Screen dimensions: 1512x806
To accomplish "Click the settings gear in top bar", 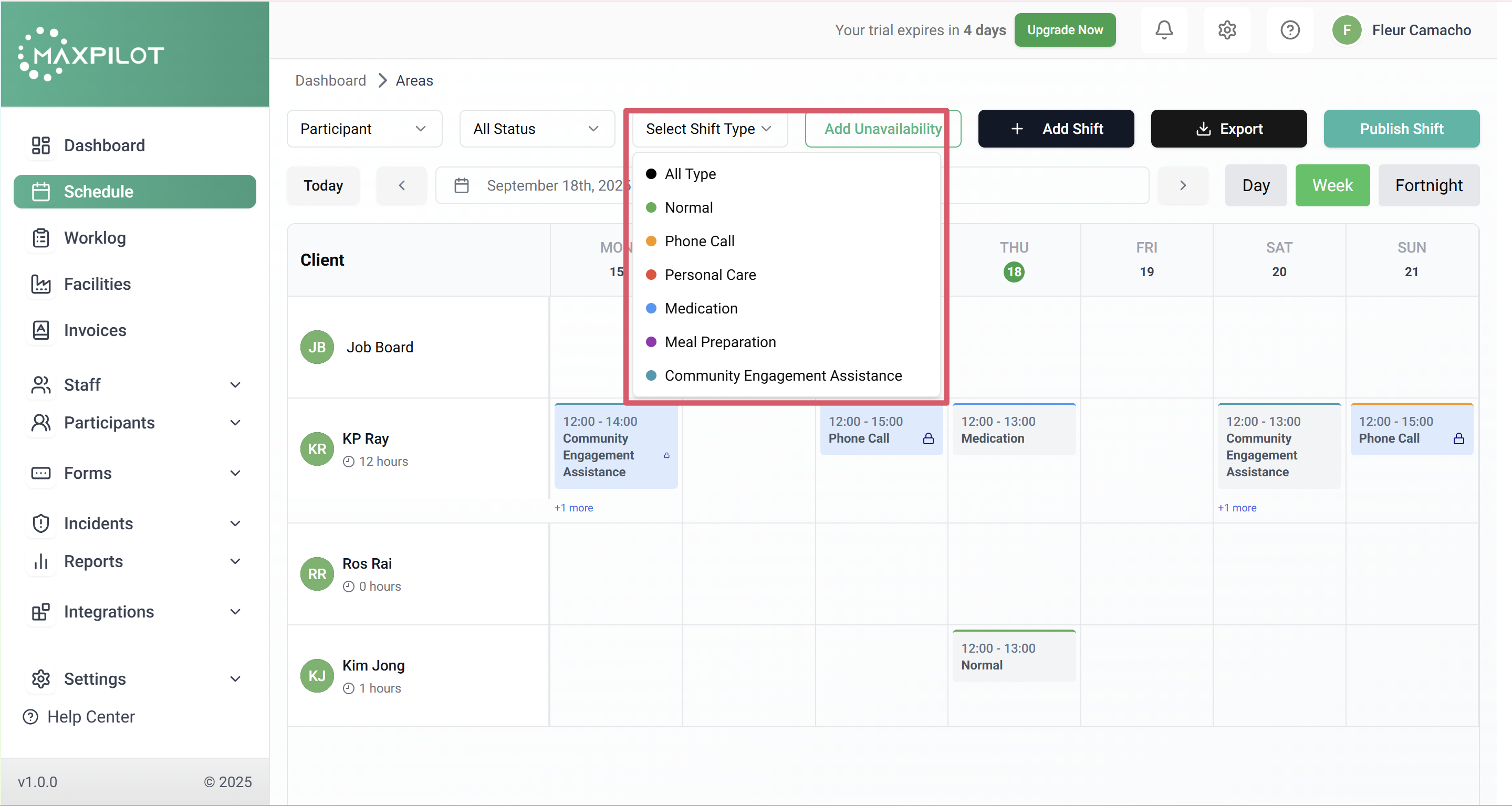I will 1227,30.
